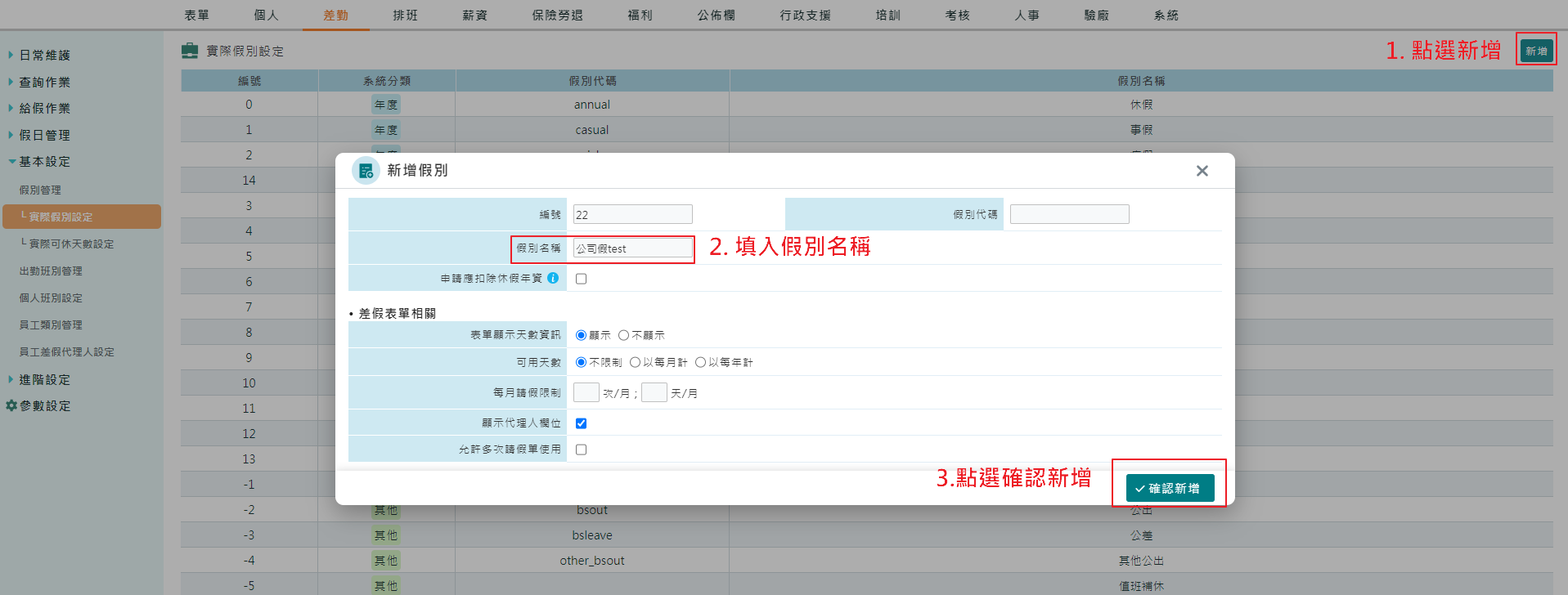
Task: Click the 次/月 limit input field
Action: tap(586, 392)
